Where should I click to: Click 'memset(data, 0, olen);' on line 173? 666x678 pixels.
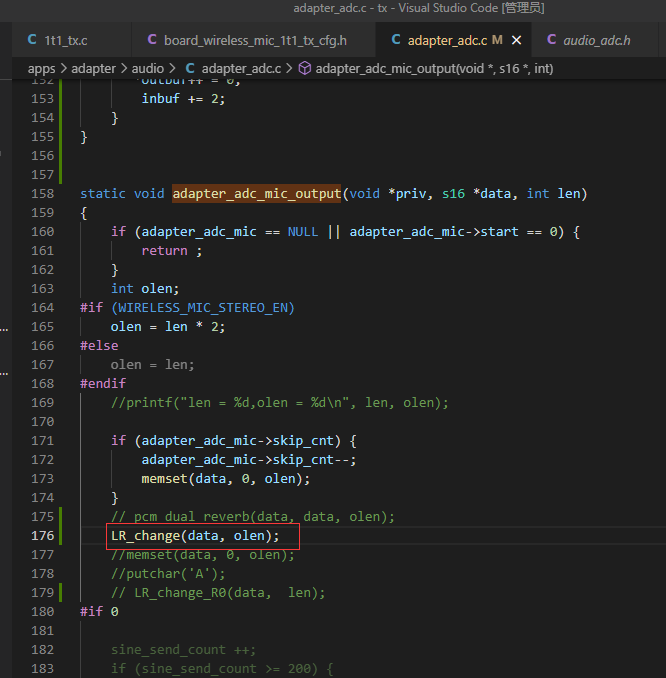click(226, 479)
